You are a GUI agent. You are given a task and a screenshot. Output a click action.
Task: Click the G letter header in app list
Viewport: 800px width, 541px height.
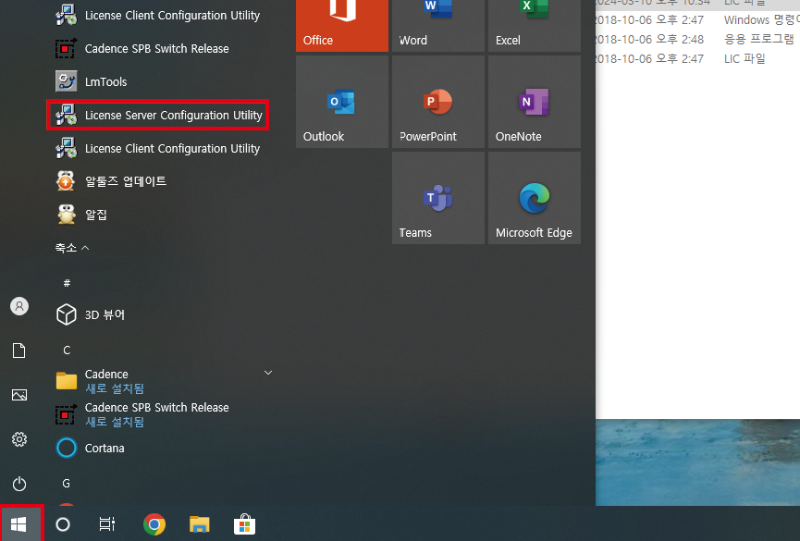66,483
